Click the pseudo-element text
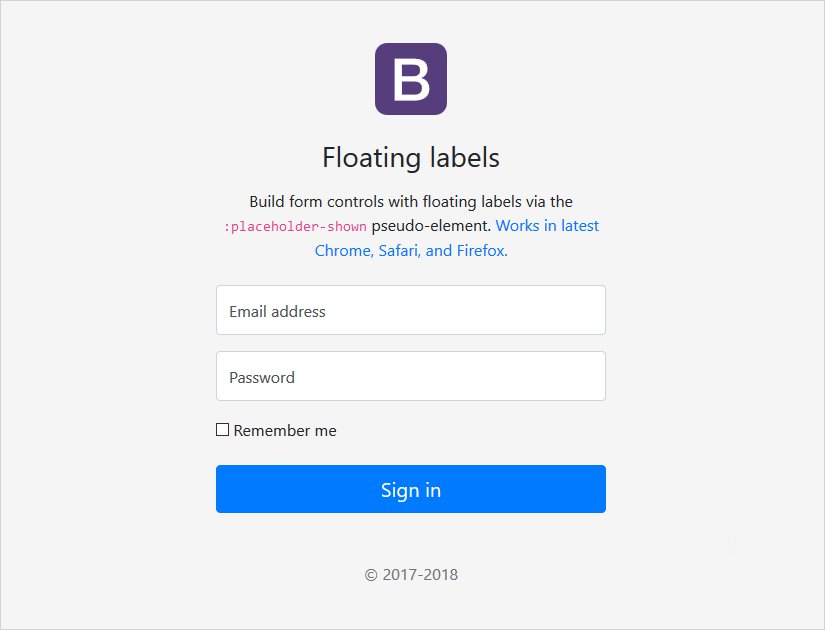 (x=430, y=226)
